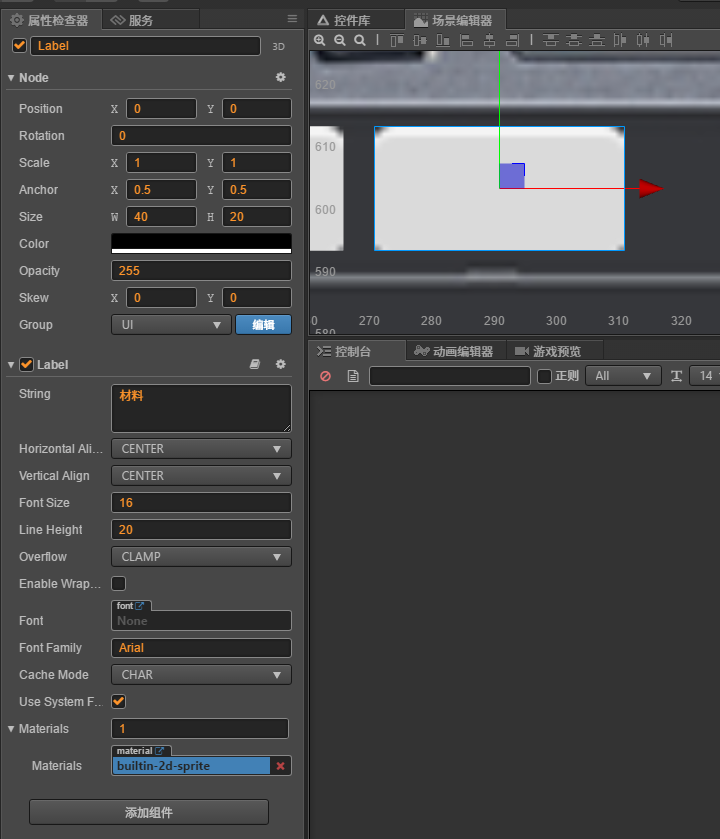Open Label component gear menu
The width and height of the screenshot is (720, 839).
click(280, 364)
